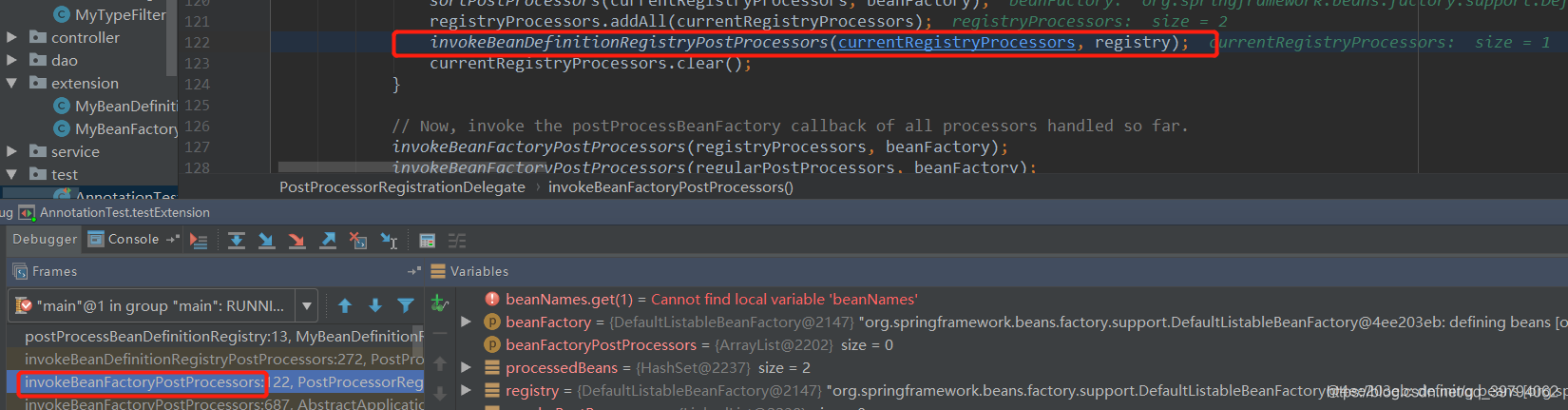Viewport: 1568px width, 410px height.
Task: Click line number 126 in gutter
Action: click(197, 126)
